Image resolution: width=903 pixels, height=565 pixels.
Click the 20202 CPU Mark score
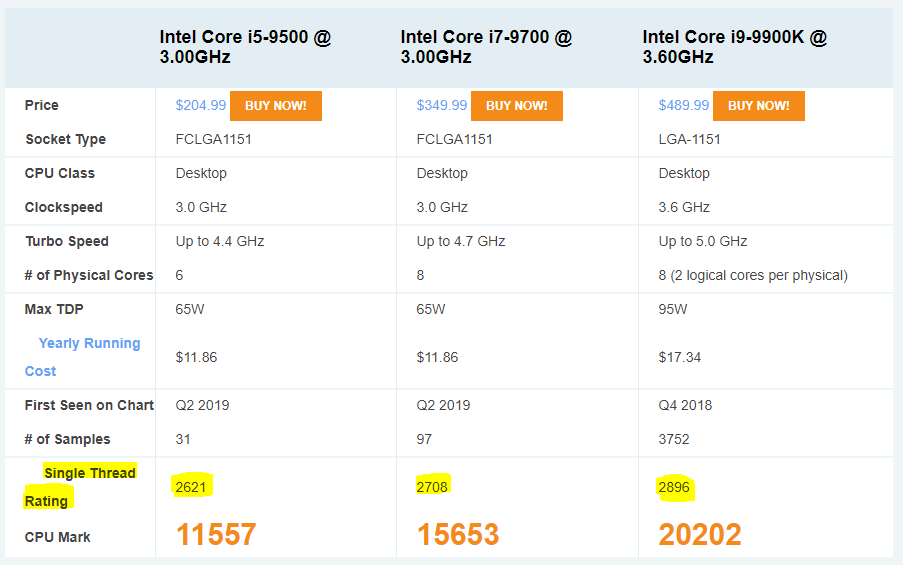tap(700, 535)
